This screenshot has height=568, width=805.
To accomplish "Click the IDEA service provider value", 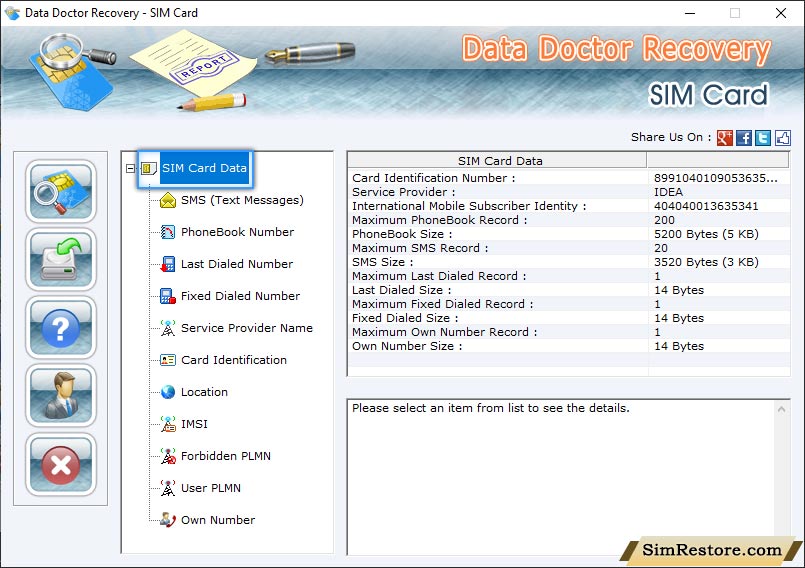I will pos(668,192).
